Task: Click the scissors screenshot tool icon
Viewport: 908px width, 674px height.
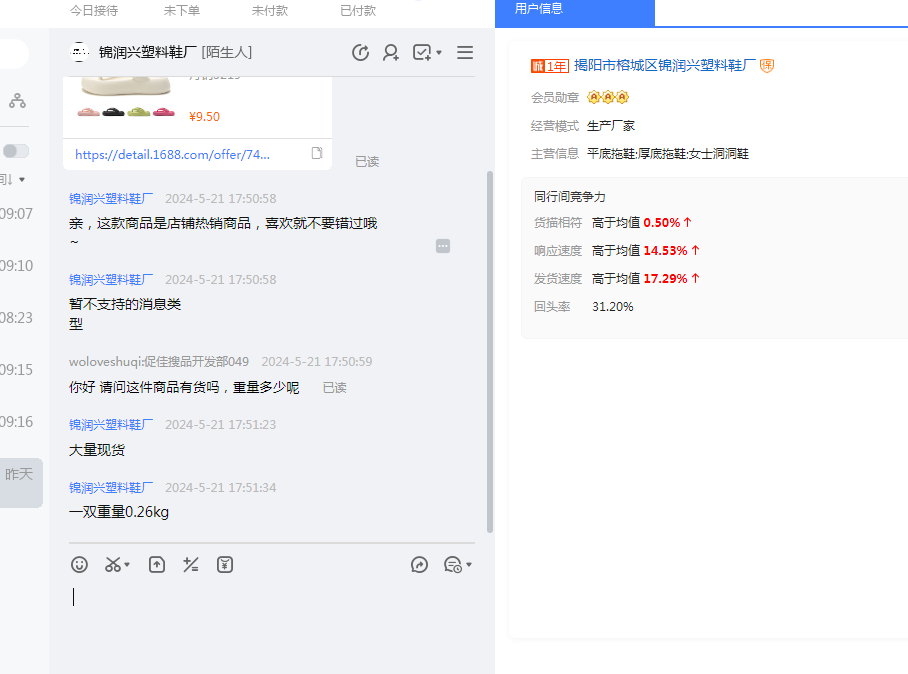Action: point(113,565)
